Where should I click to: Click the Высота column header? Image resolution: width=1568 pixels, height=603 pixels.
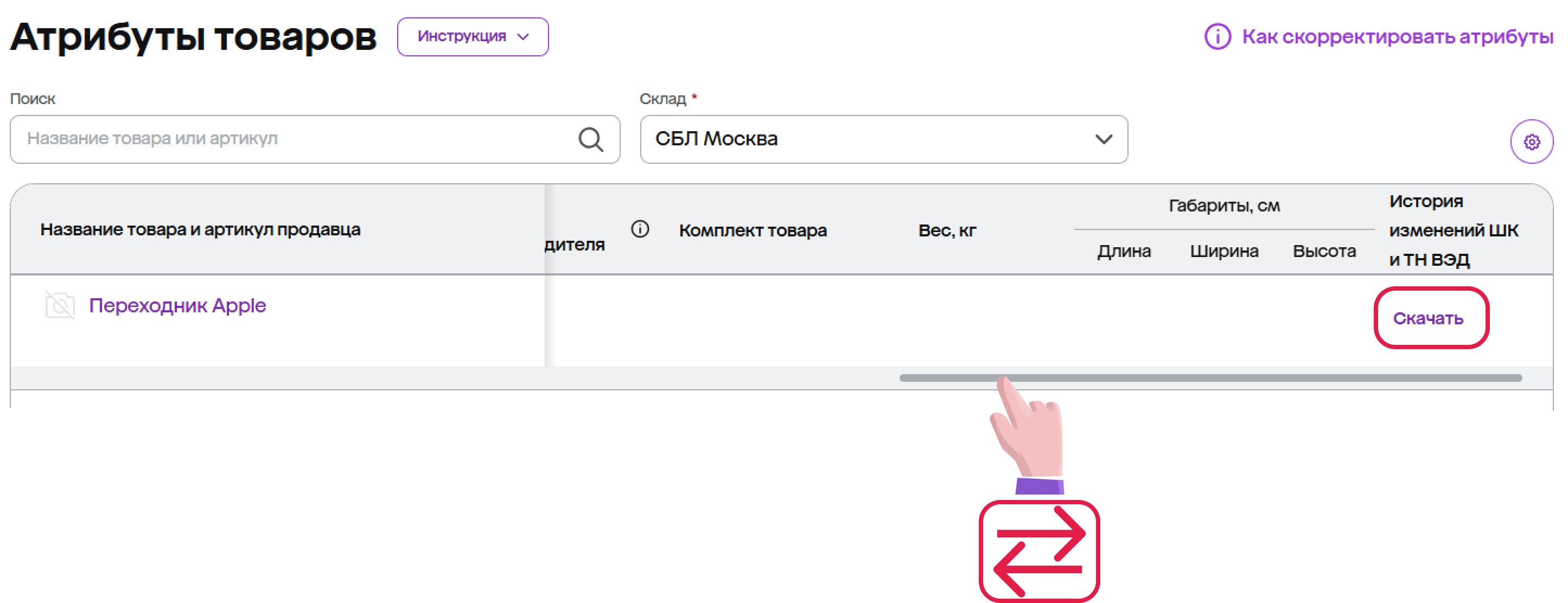1323,251
